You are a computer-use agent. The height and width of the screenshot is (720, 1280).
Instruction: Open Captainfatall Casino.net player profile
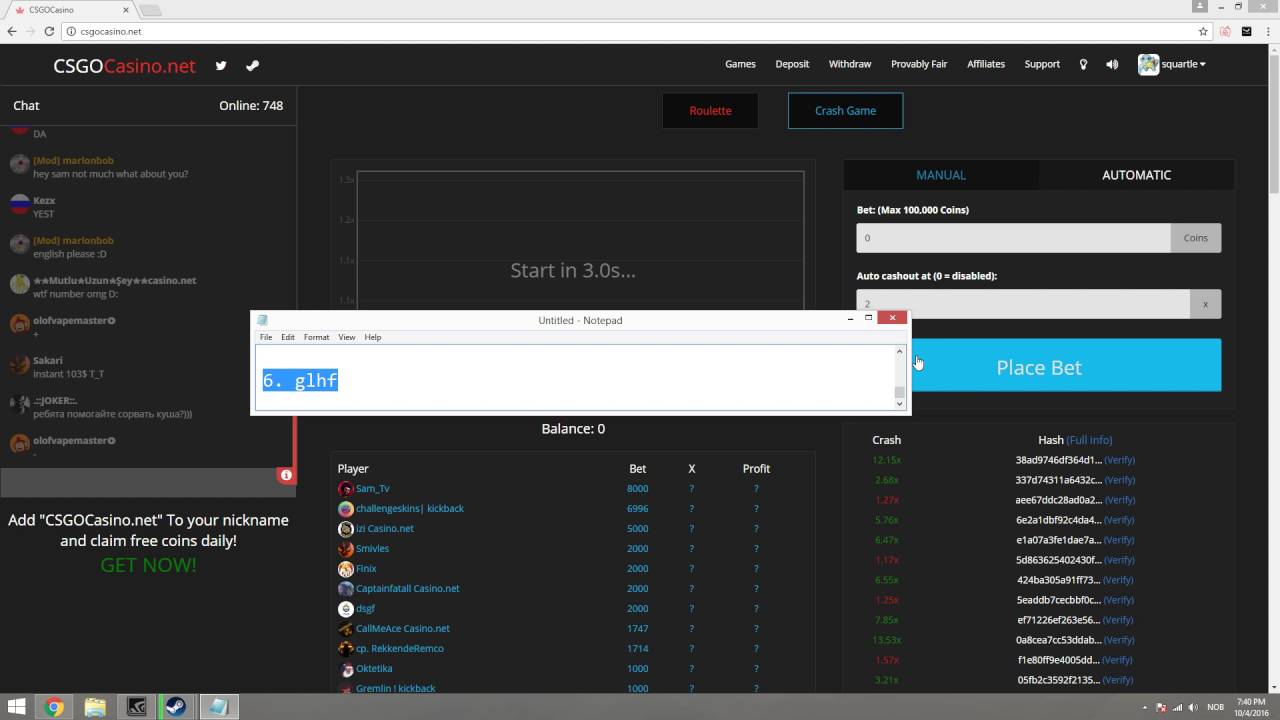click(408, 589)
